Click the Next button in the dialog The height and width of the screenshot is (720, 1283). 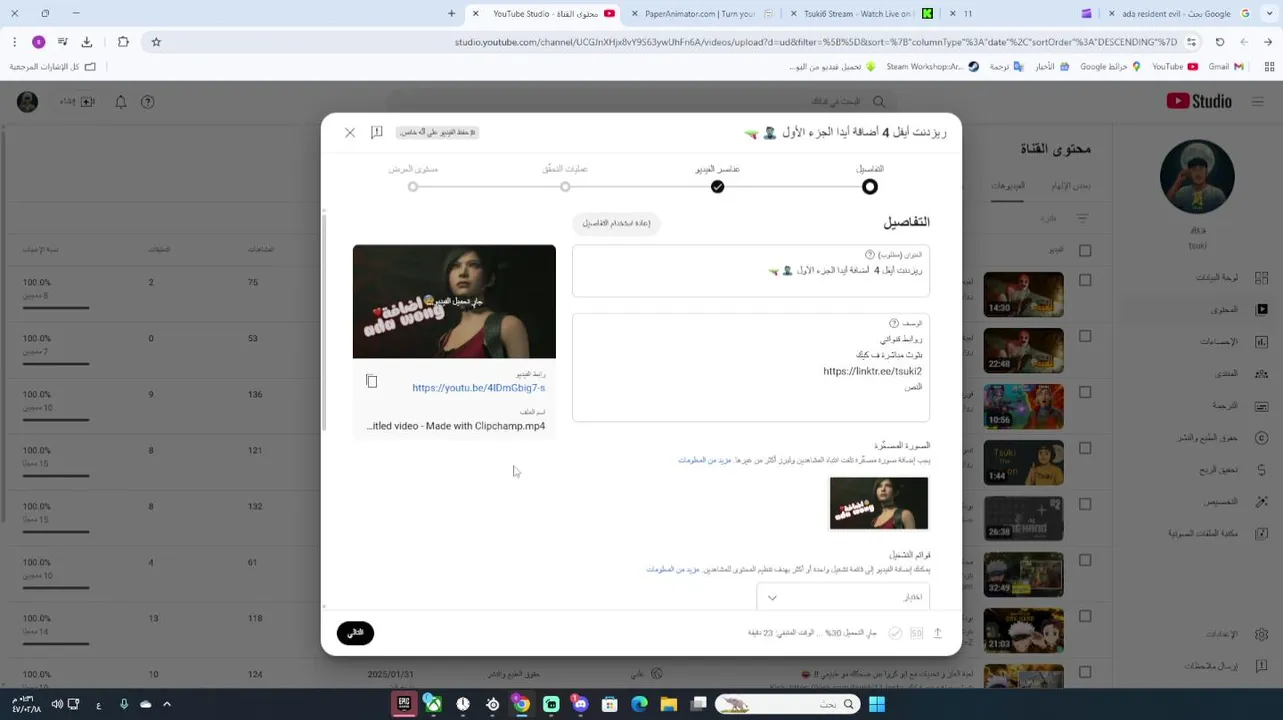(x=355, y=633)
